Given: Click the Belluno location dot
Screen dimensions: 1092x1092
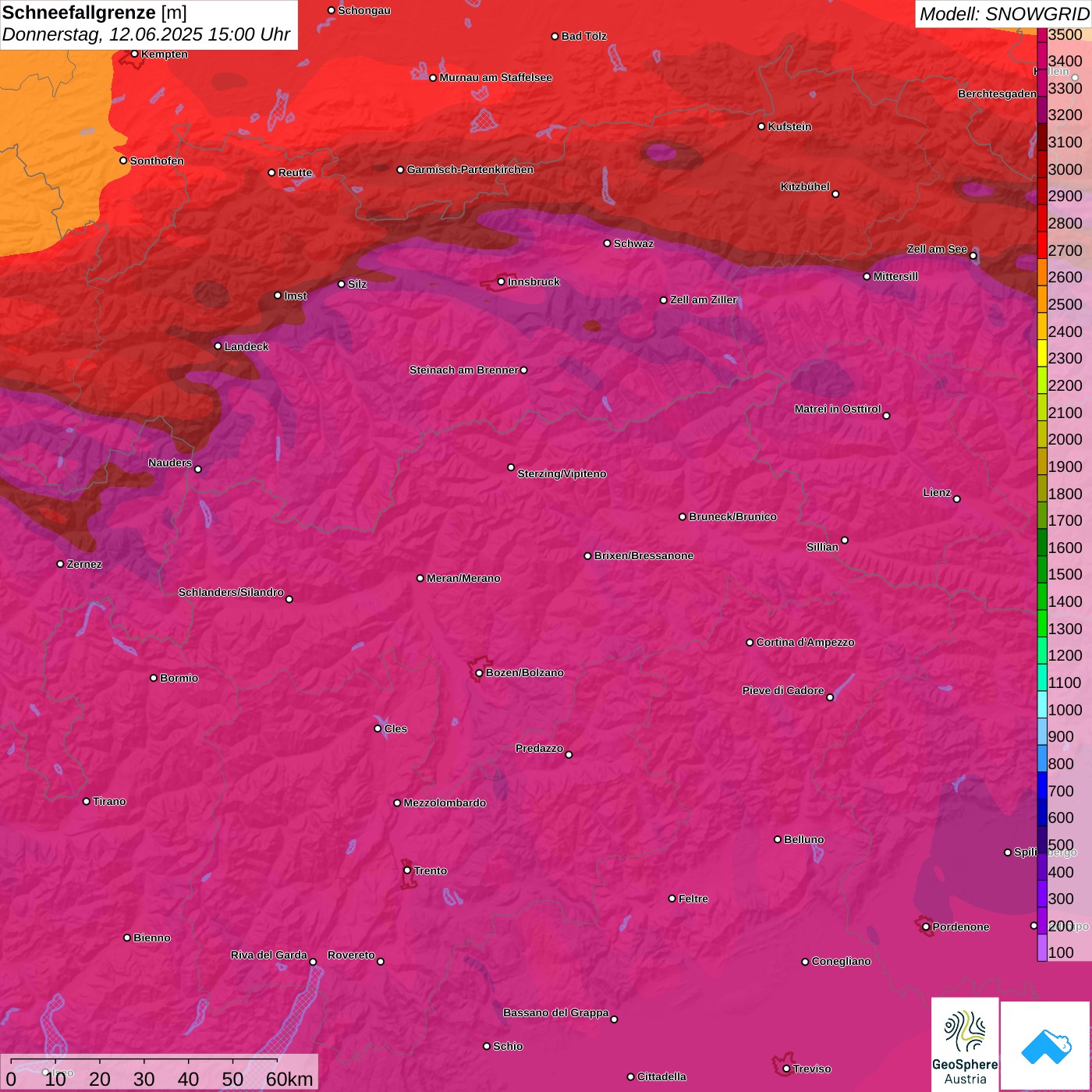Looking at the screenshot, I should point(777,839).
